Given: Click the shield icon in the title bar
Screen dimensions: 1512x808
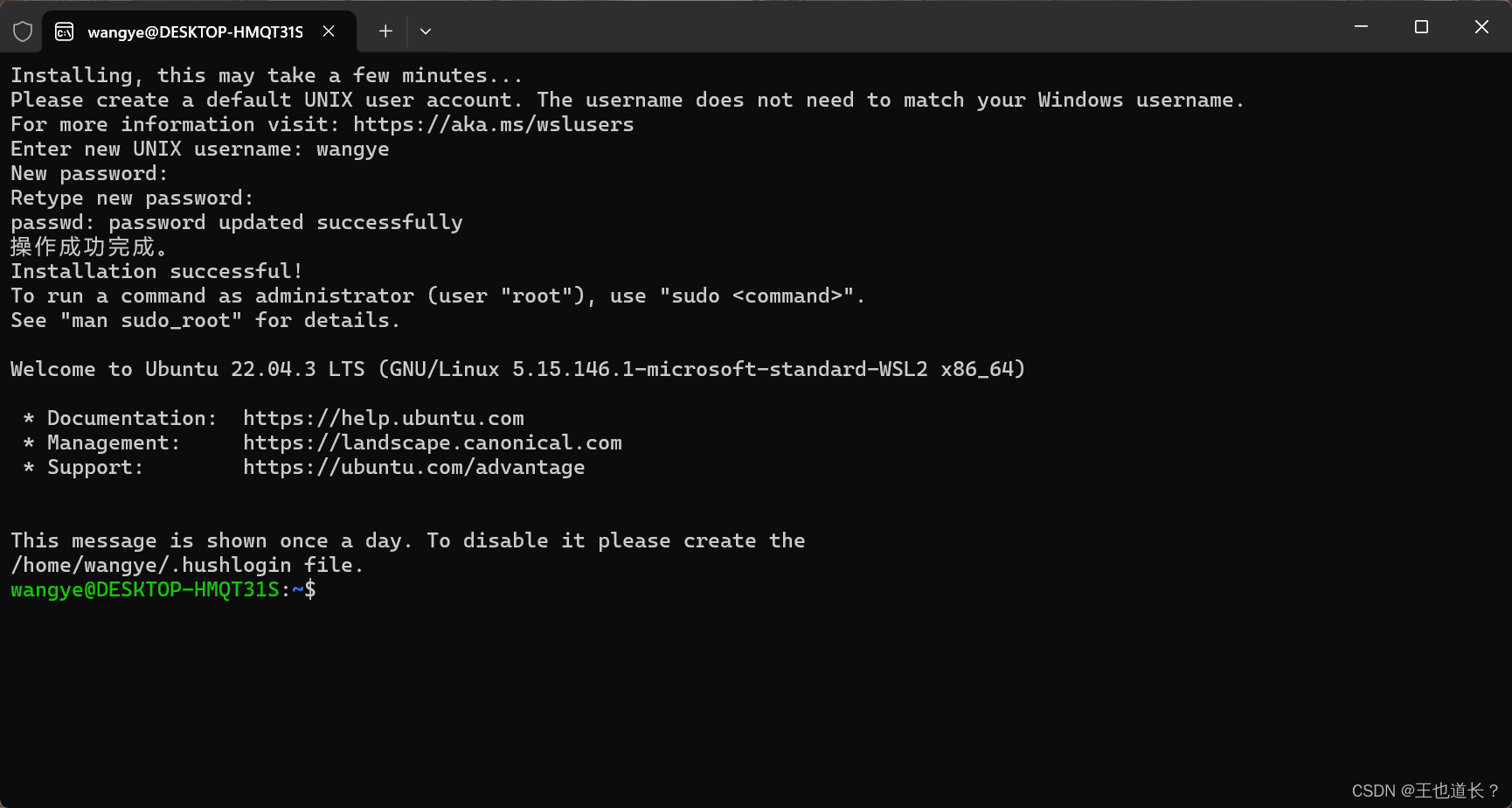Looking at the screenshot, I should (23, 31).
